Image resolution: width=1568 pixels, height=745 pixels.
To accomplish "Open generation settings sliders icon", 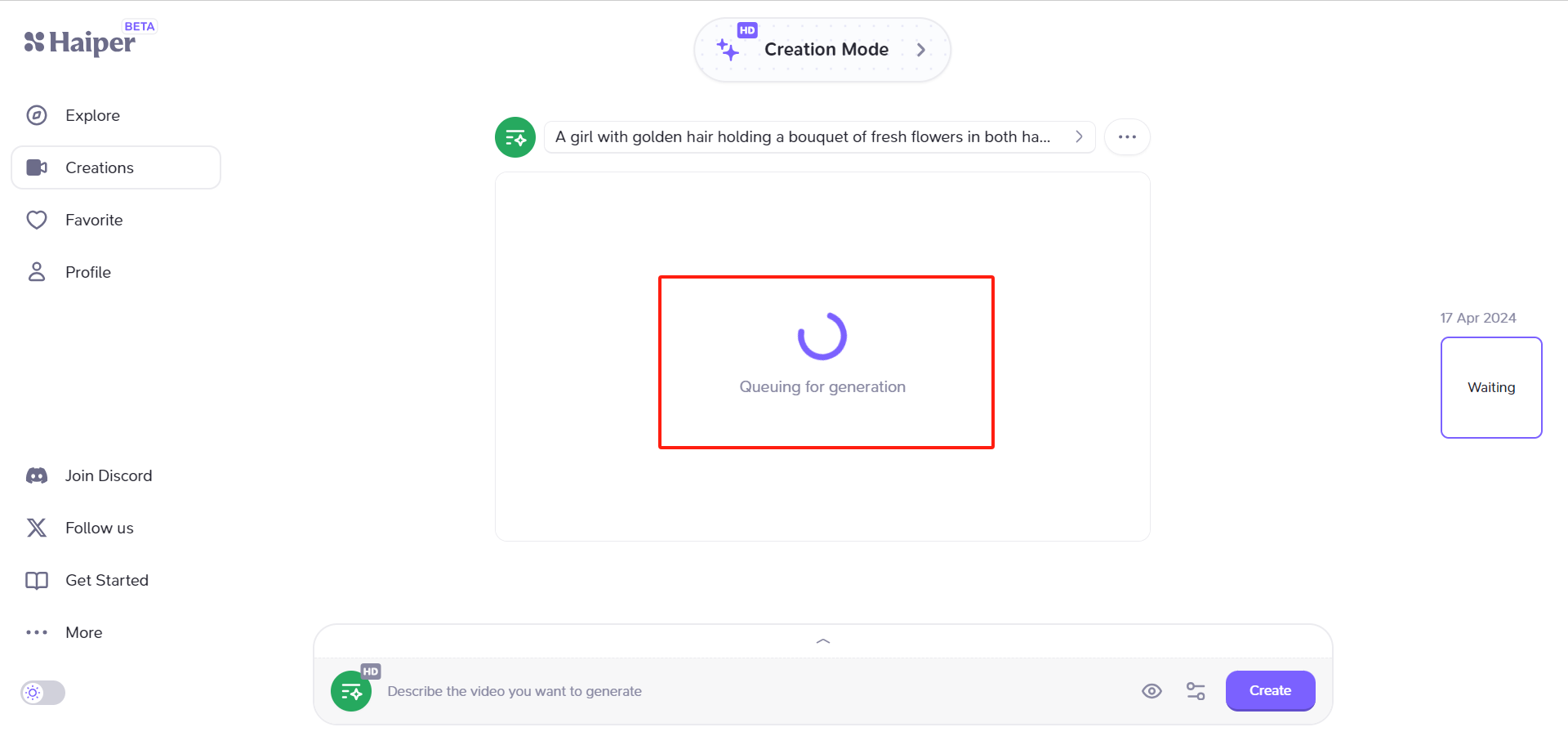I will click(1196, 691).
